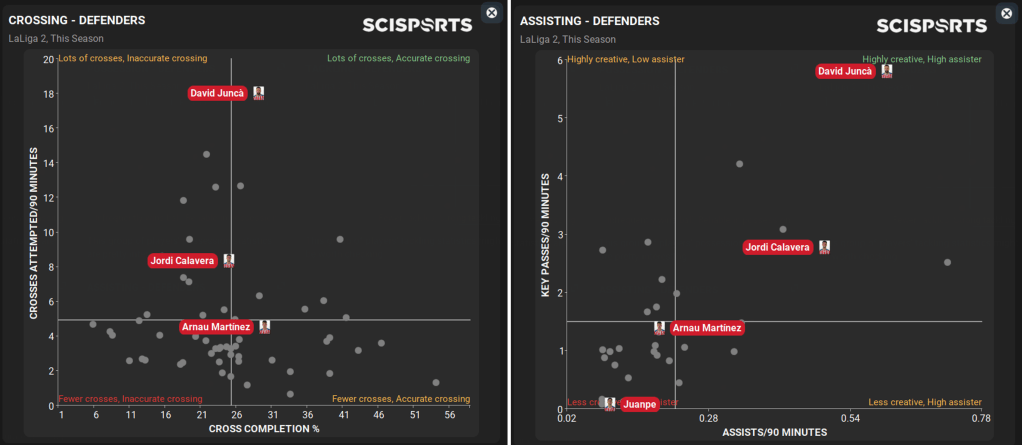
Task: Select Jordi Calavera's name label in the crossing chart
Action: click(182, 261)
